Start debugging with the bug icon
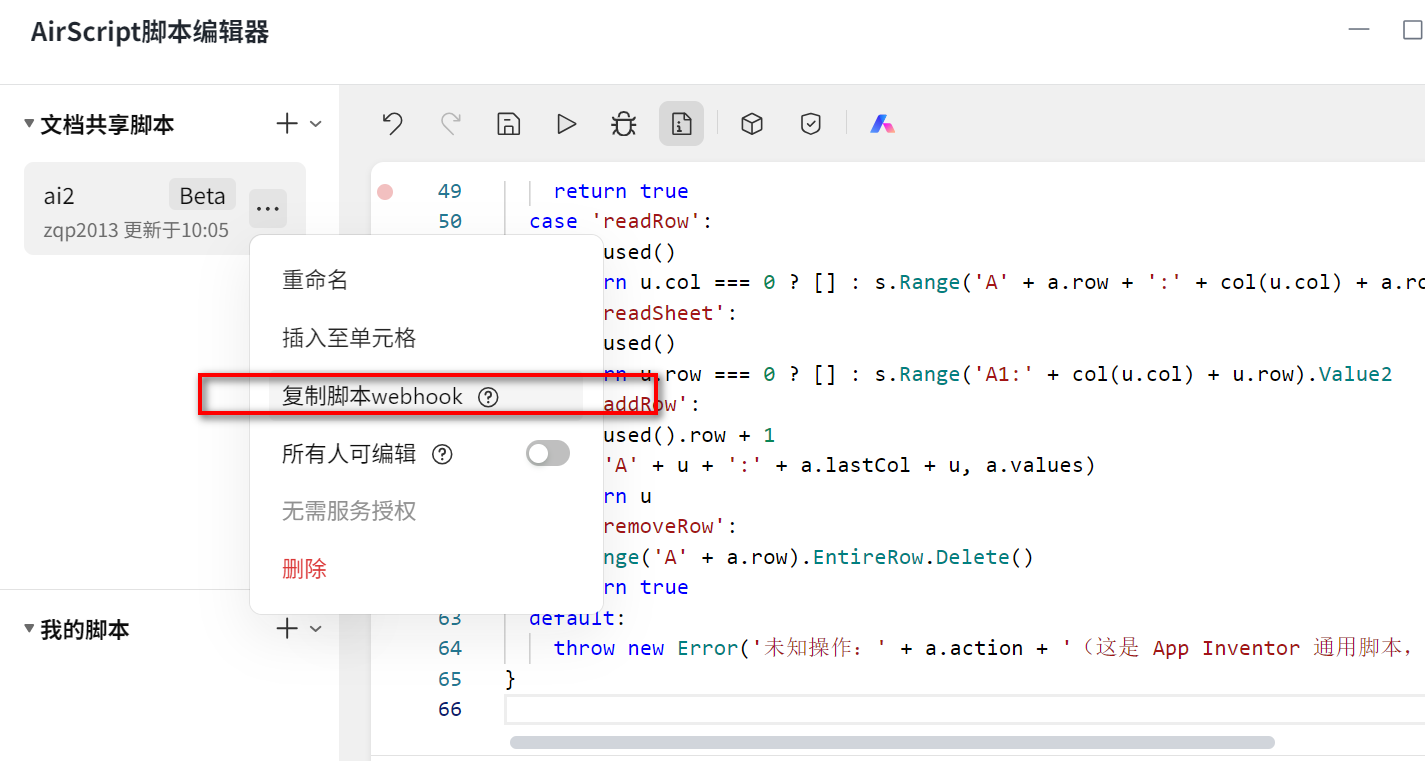Screen dimensions: 1425x761 point(624,124)
